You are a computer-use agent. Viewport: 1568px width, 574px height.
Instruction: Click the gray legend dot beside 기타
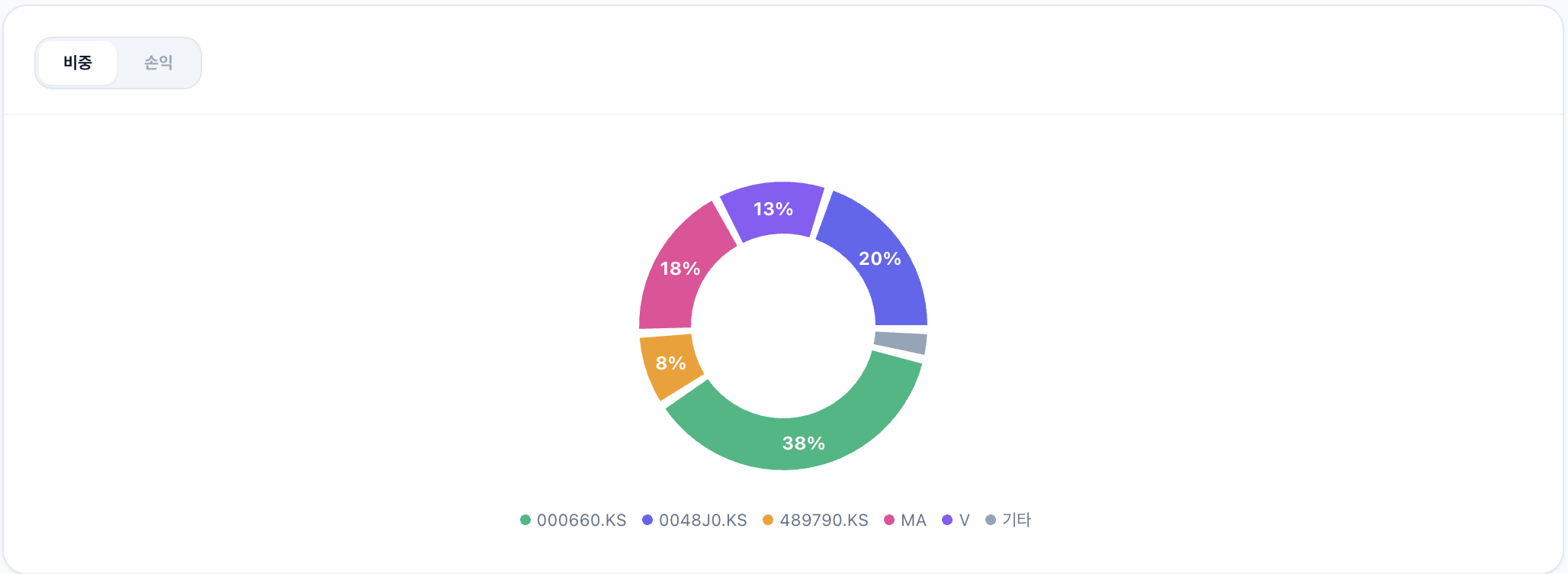[991, 521]
